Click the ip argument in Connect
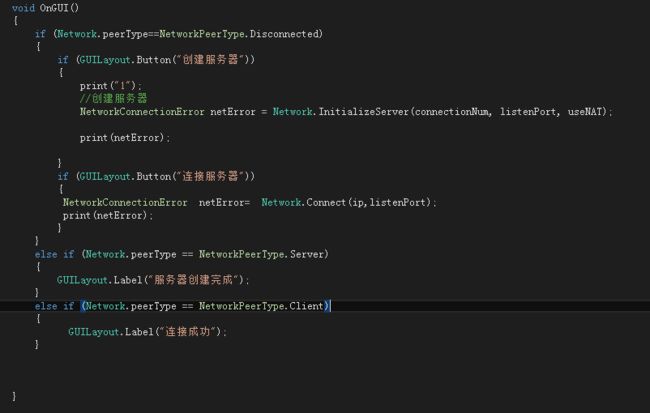Screen dimensions: 650x413 358,202
